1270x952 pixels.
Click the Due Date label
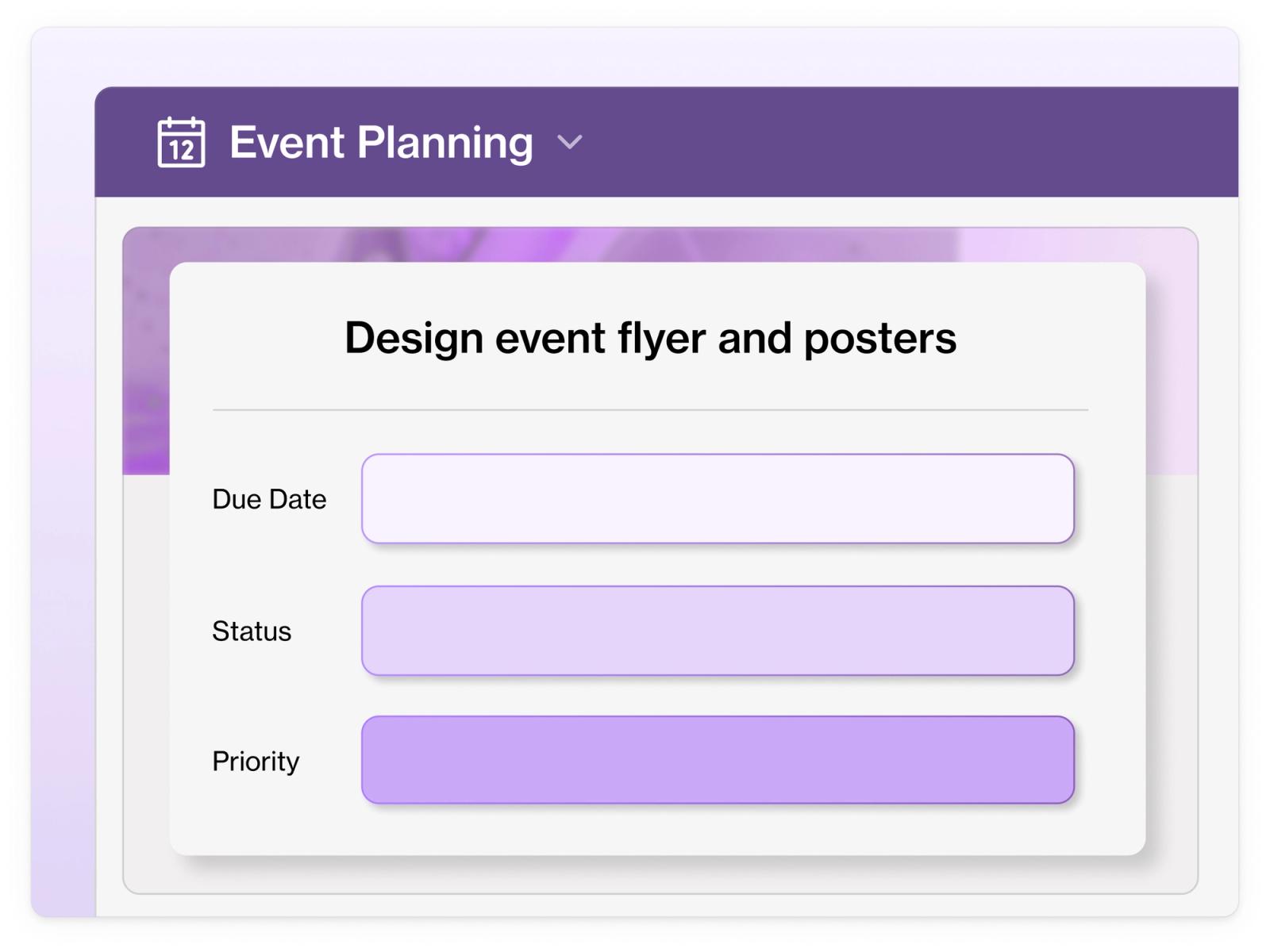click(x=269, y=499)
